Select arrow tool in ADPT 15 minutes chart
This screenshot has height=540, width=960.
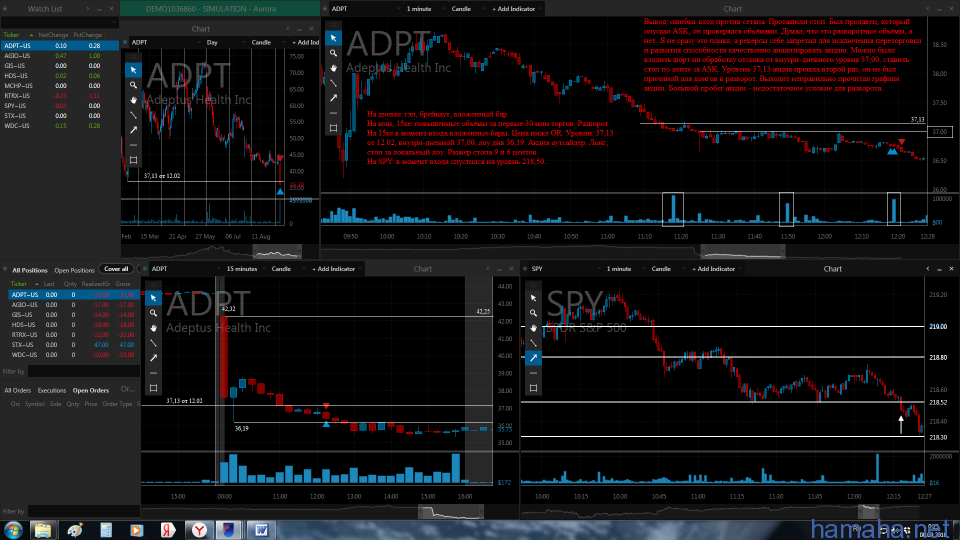pyautogui.click(x=153, y=358)
